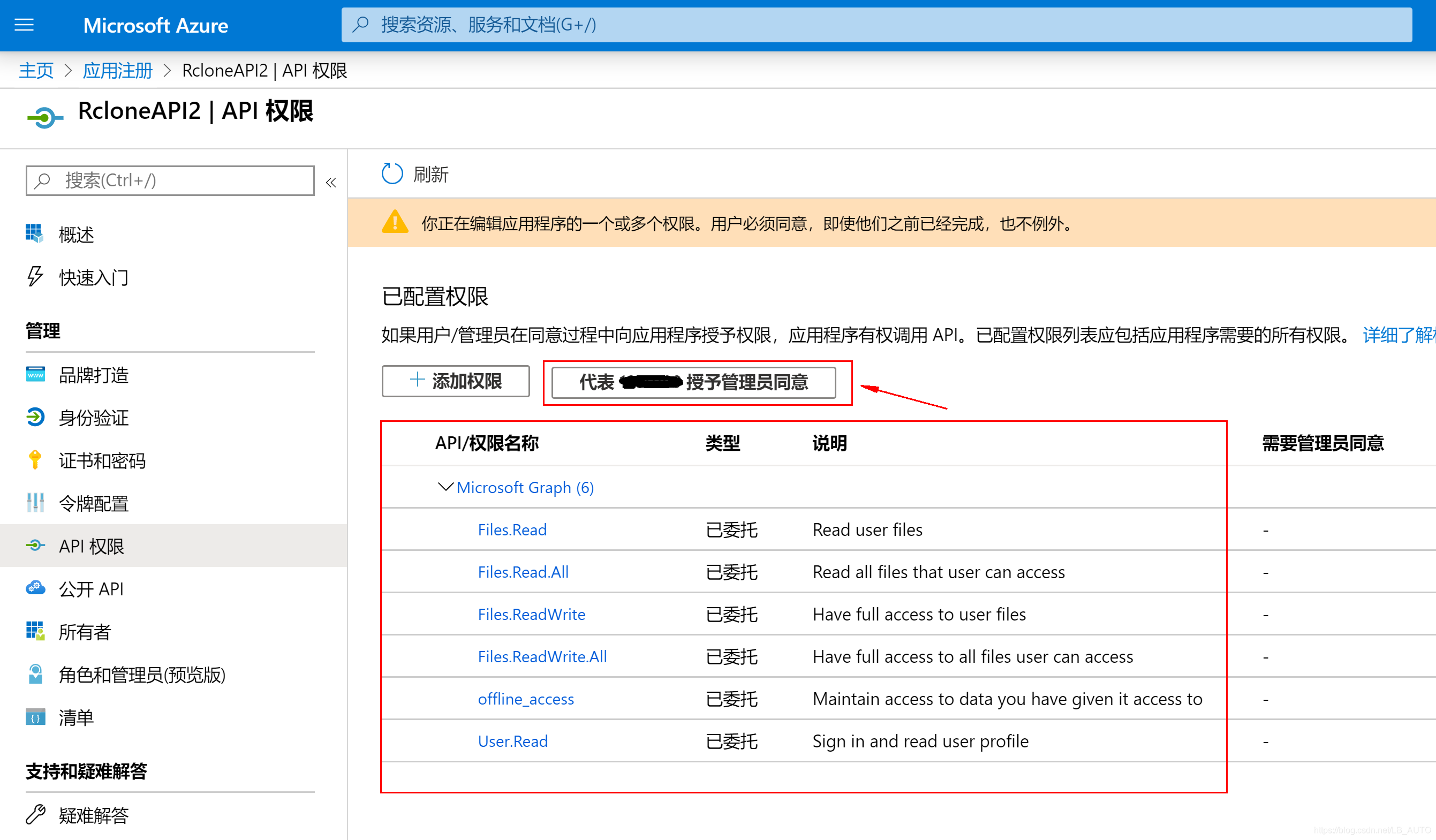Open the Azure portal hamburger menu
This screenshot has height=840, width=1436.
pyautogui.click(x=24, y=25)
